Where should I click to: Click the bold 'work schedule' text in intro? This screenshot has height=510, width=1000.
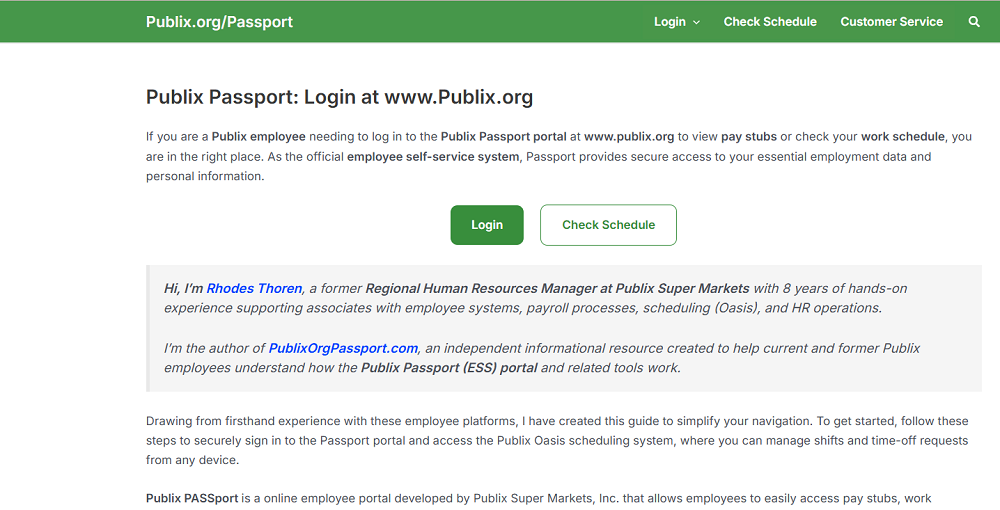tap(902, 136)
